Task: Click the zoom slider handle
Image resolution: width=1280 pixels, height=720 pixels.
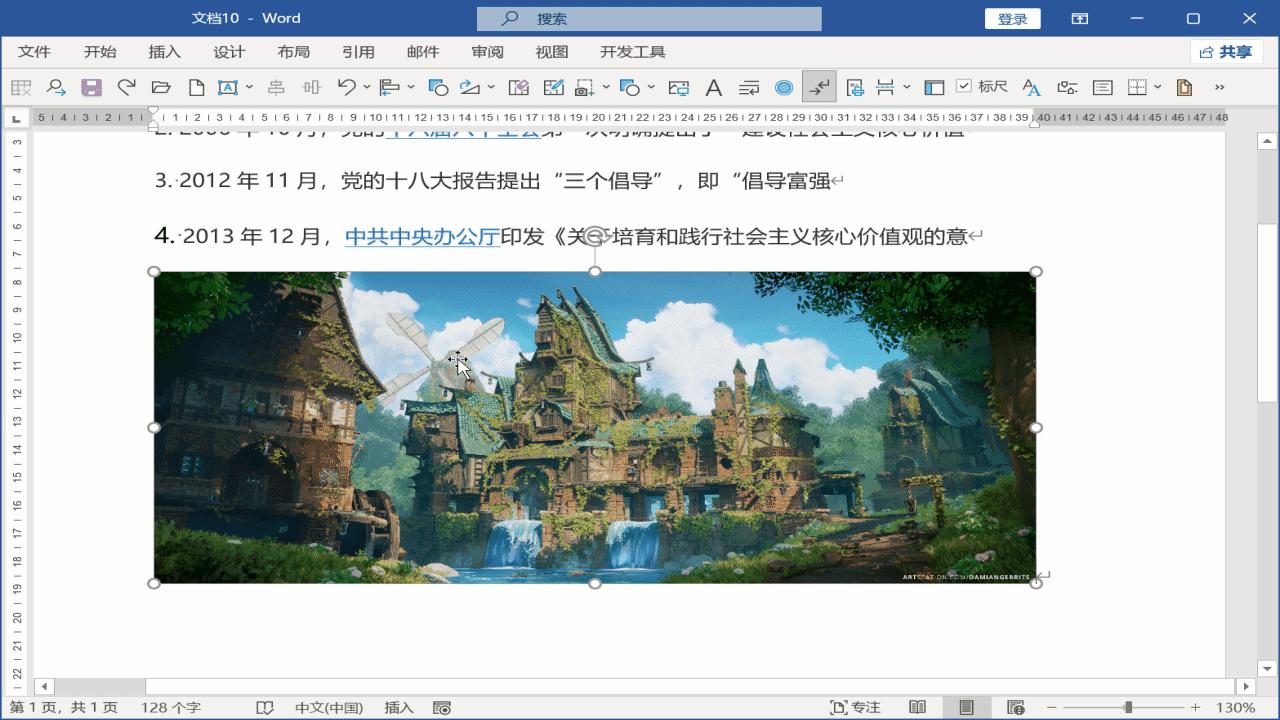Action: [1128, 708]
